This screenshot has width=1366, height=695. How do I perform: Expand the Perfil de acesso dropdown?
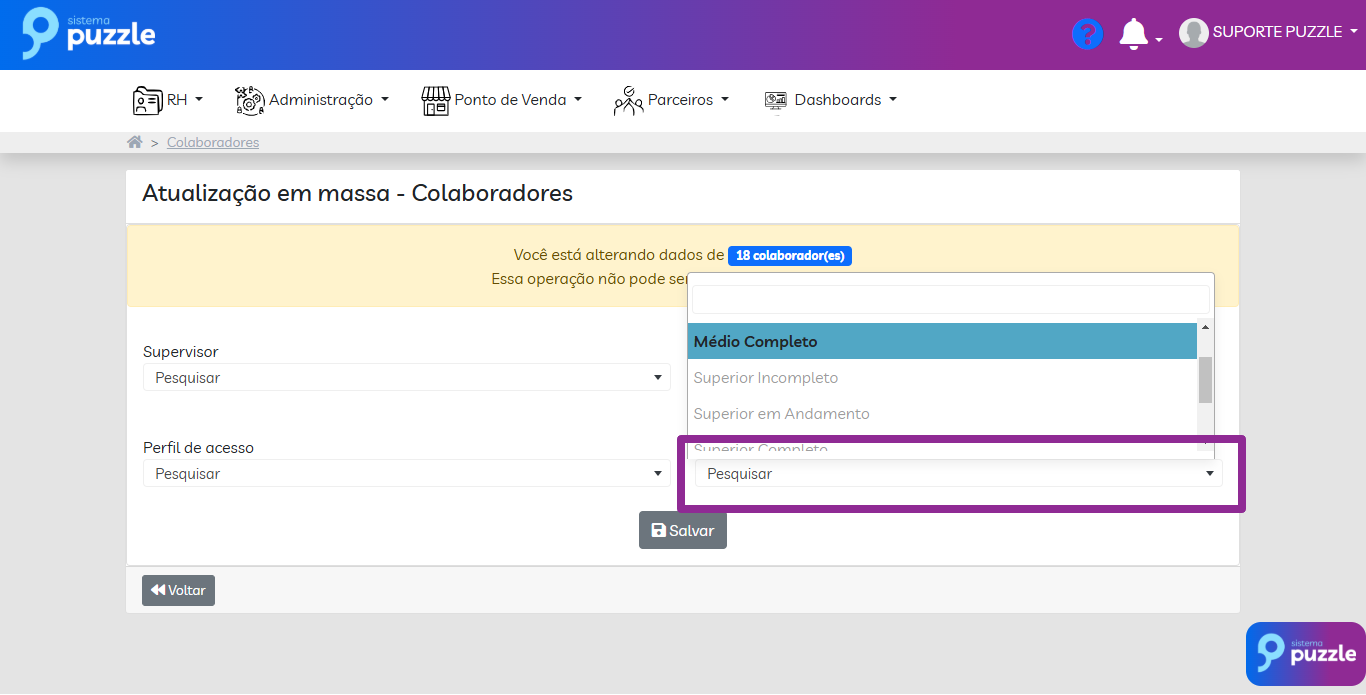click(x=406, y=474)
